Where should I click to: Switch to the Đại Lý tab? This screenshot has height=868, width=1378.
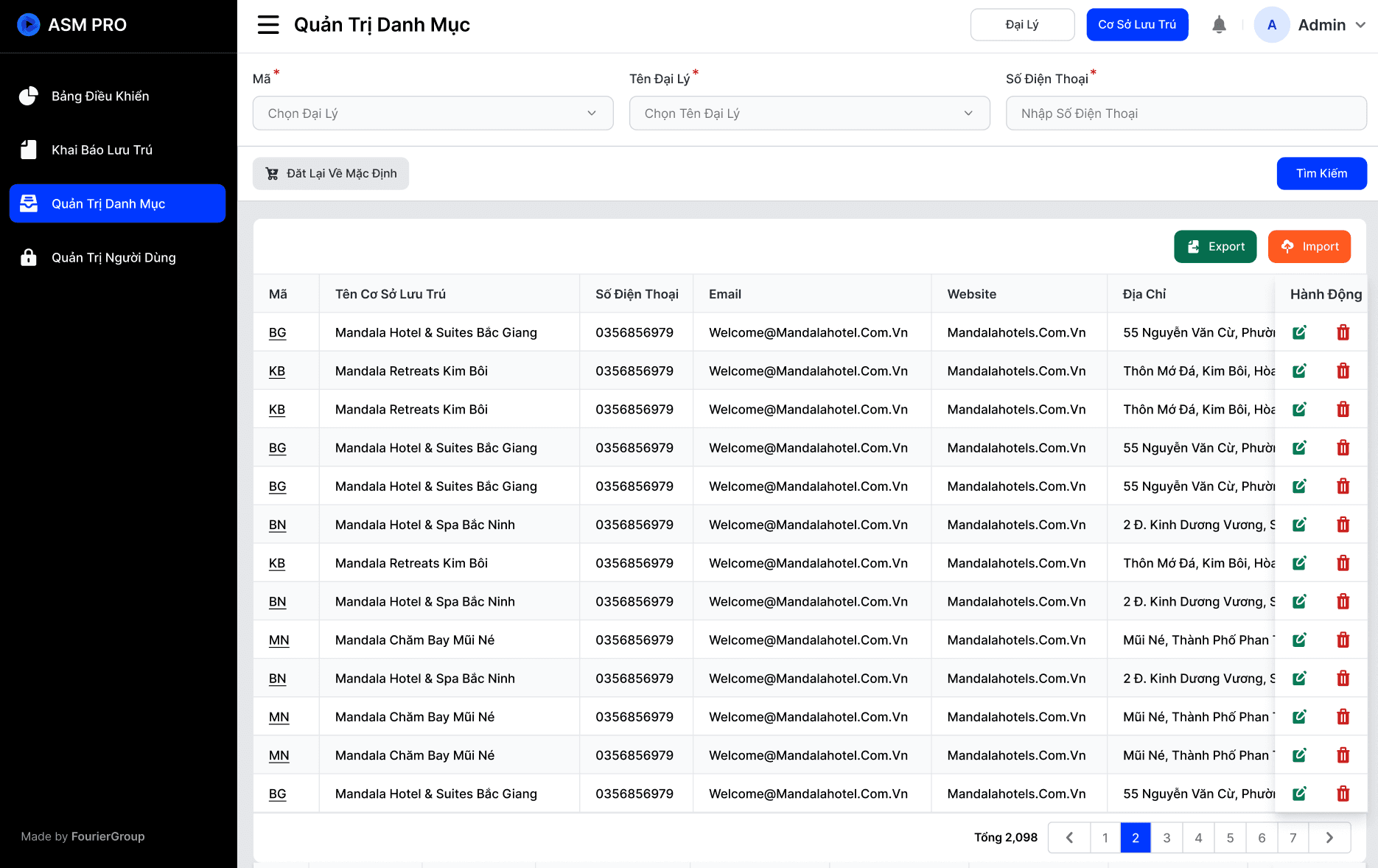[x=1022, y=25]
